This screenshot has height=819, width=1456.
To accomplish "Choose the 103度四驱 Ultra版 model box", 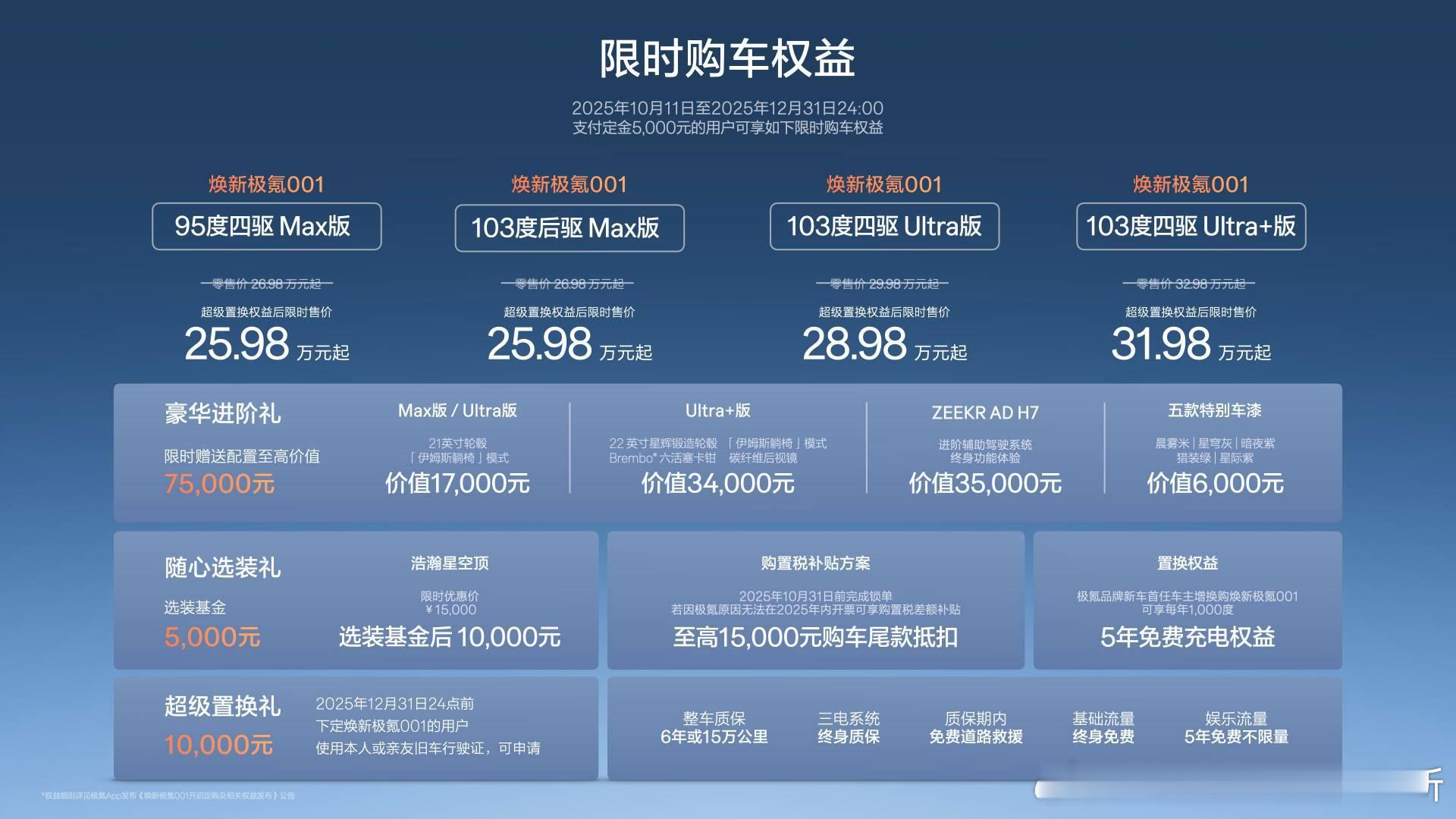I will (x=884, y=226).
